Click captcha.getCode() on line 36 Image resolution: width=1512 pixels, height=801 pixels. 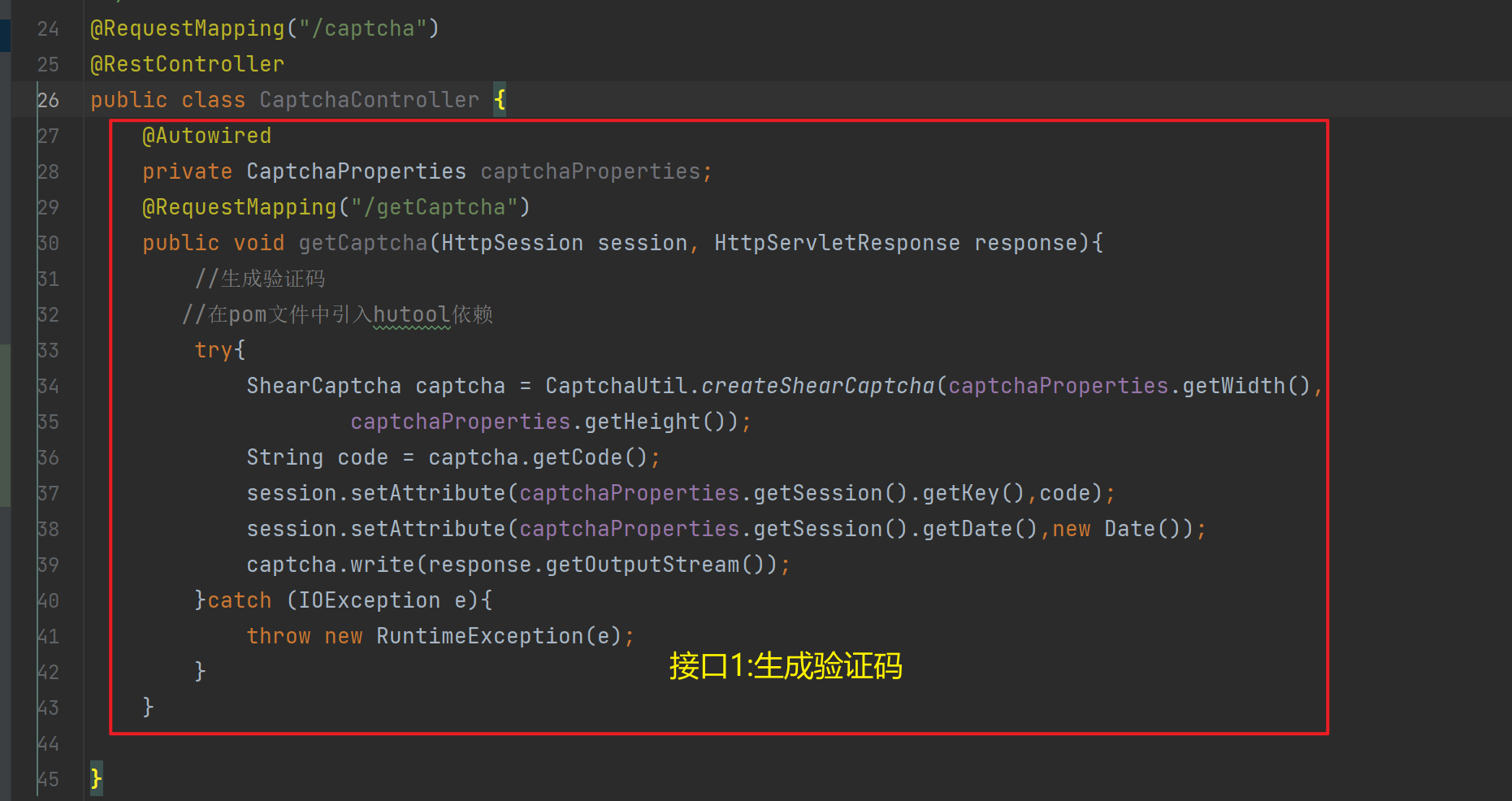coord(539,457)
